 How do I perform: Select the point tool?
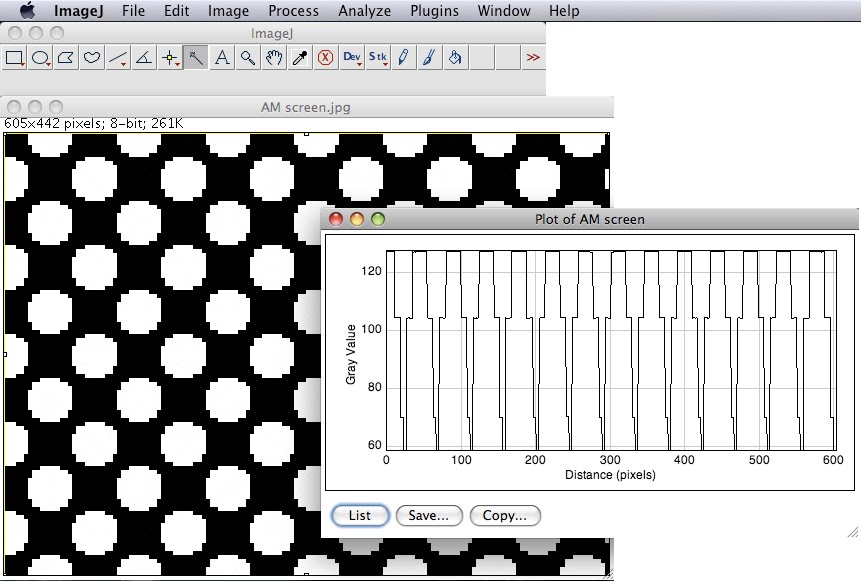170,57
